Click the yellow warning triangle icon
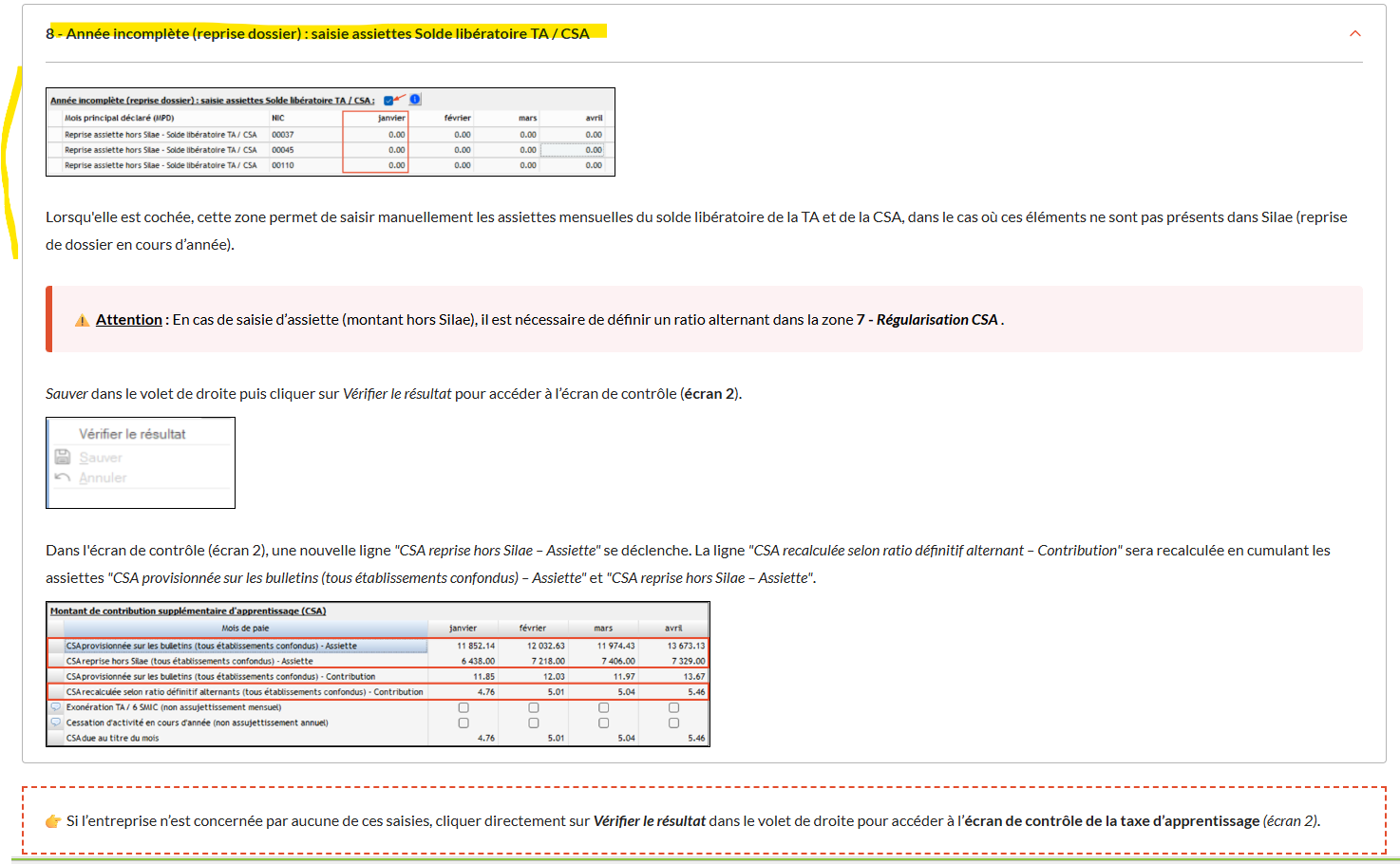The width and height of the screenshot is (1400, 864). click(x=83, y=320)
